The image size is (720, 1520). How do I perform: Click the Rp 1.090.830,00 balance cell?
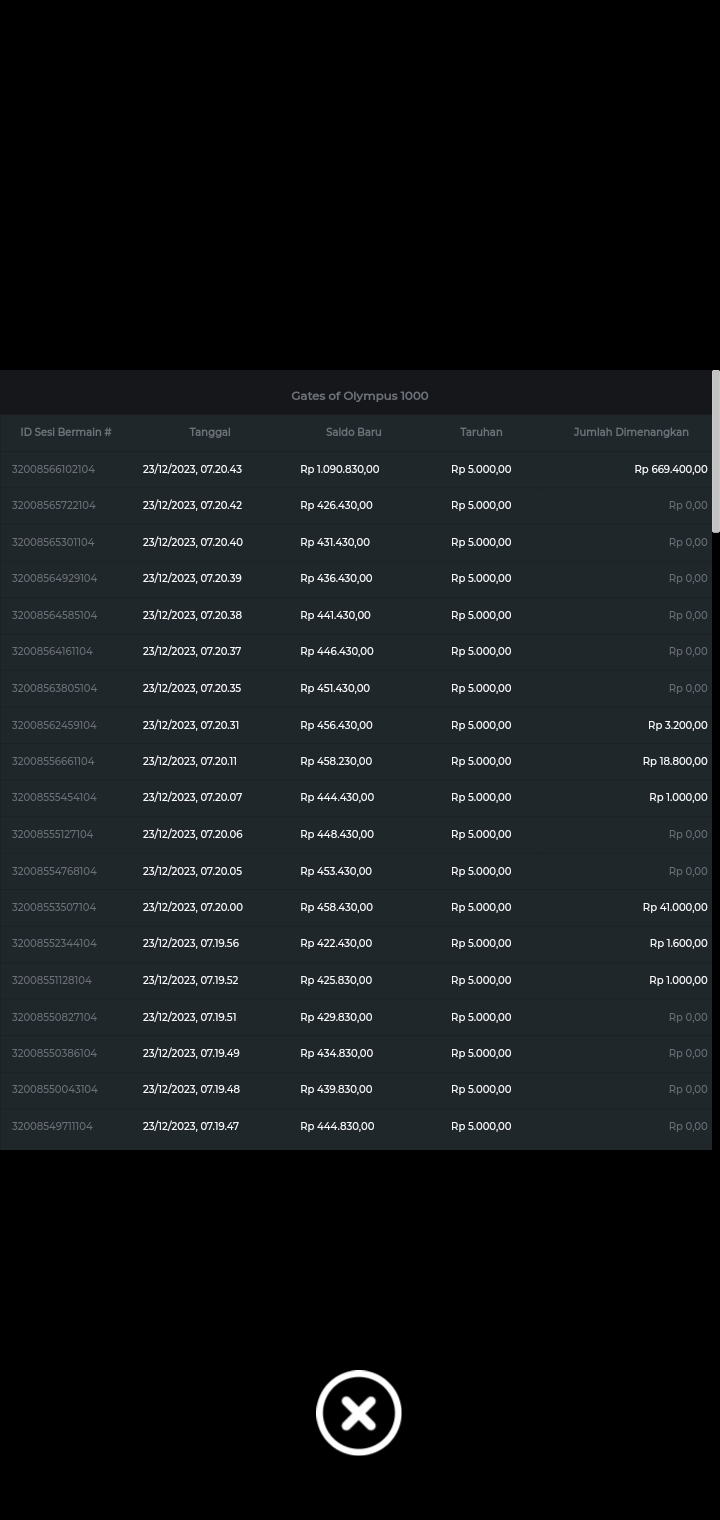click(x=339, y=469)
